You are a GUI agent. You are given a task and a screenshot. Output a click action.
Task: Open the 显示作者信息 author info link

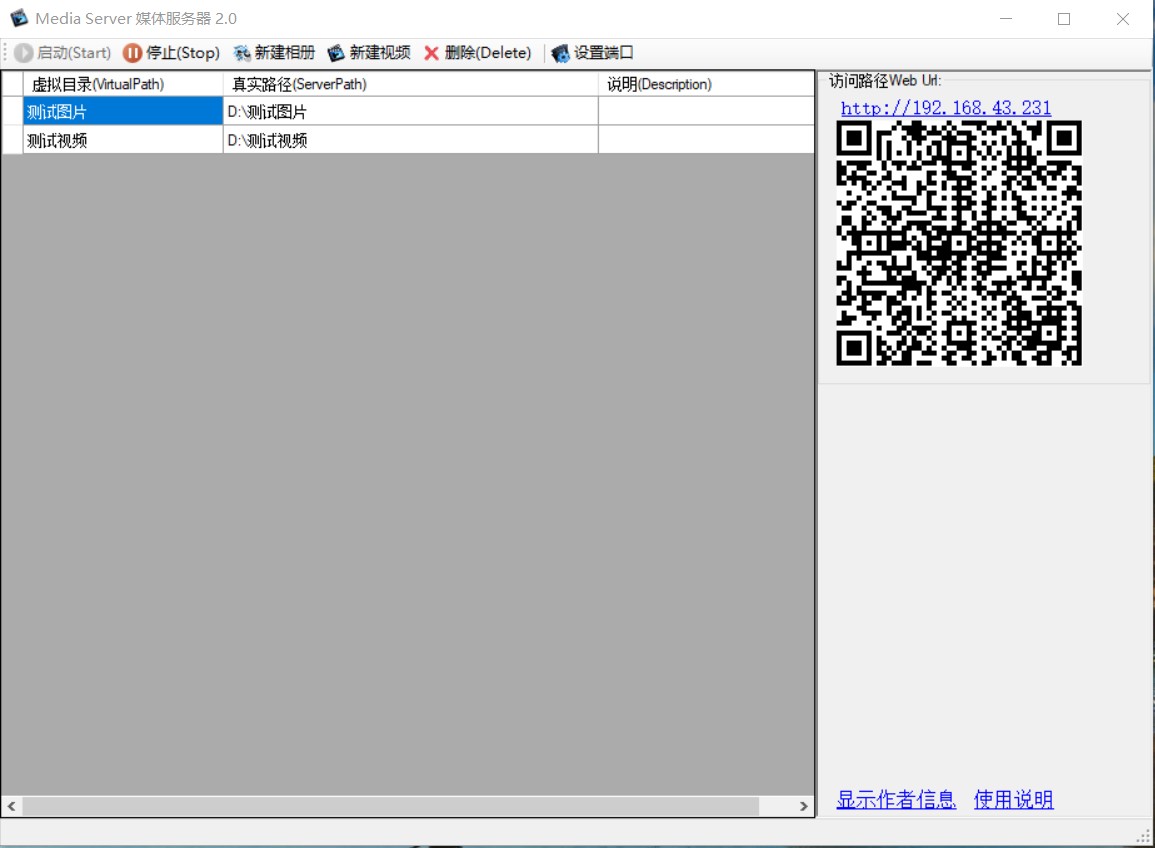[x=896, y=800]
